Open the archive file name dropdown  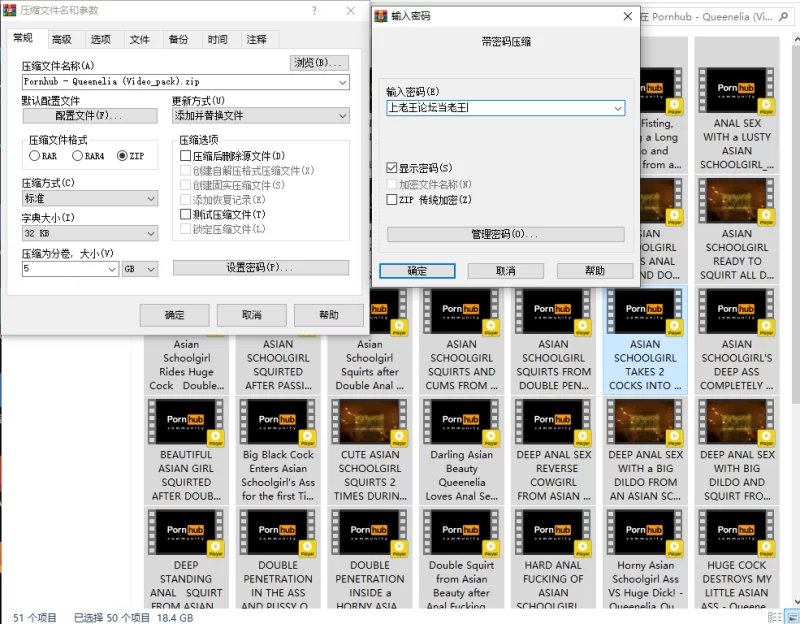pyautogui.click(x=343, y=82)
